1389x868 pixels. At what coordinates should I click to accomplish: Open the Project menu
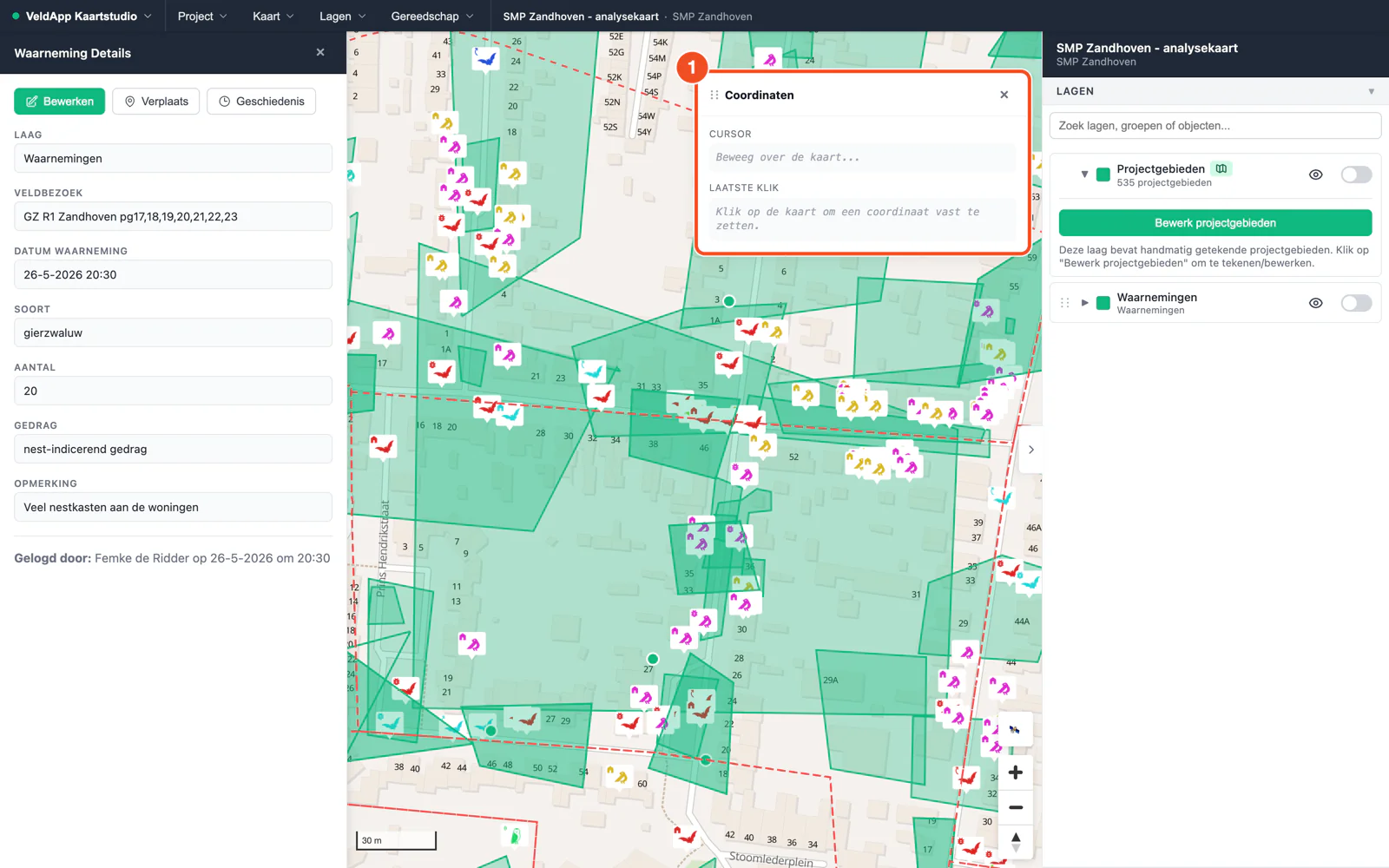202,16
